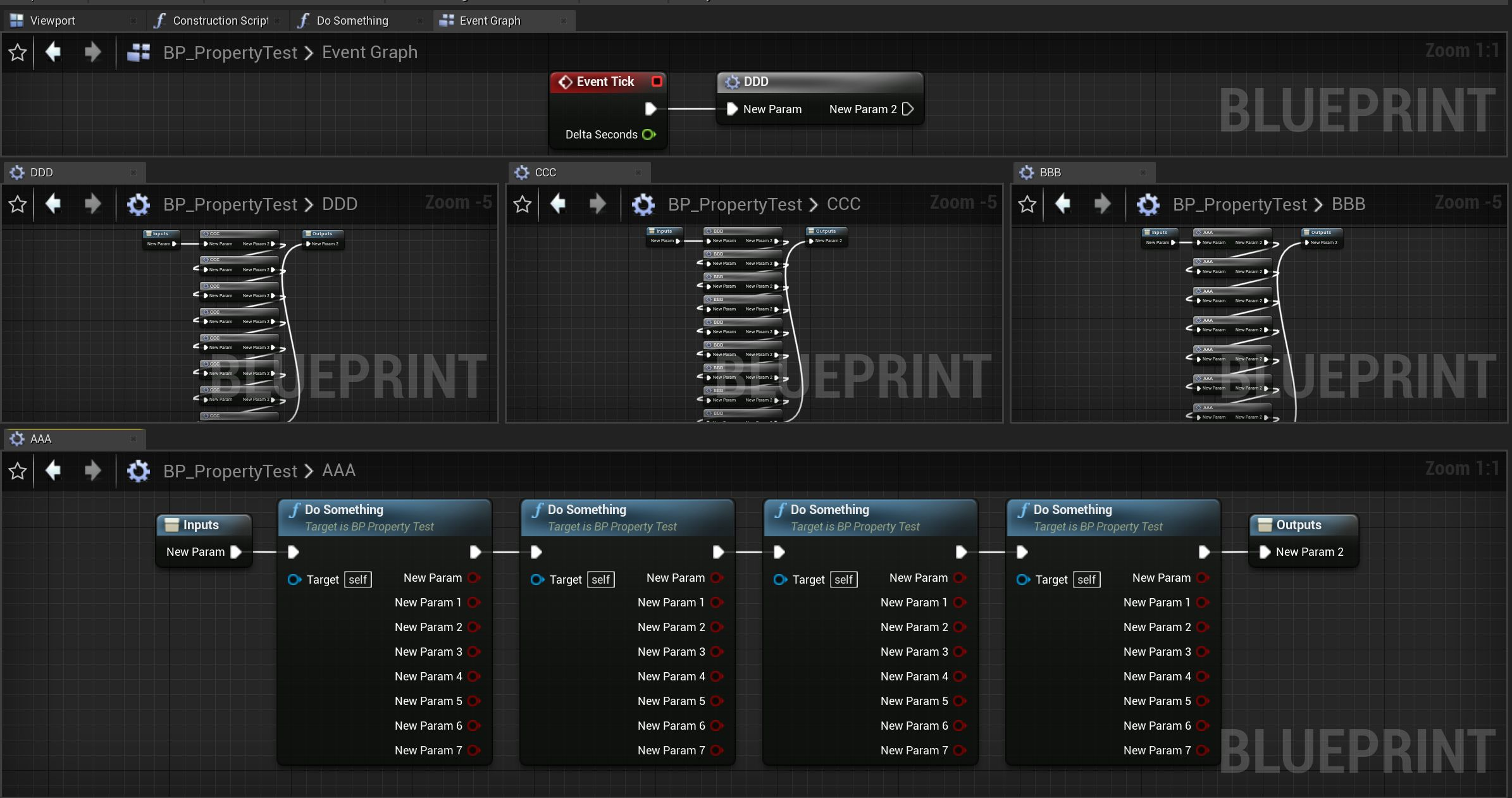Close the DDD tab
The image size is (1512, 798).
(x=133, y=172)
